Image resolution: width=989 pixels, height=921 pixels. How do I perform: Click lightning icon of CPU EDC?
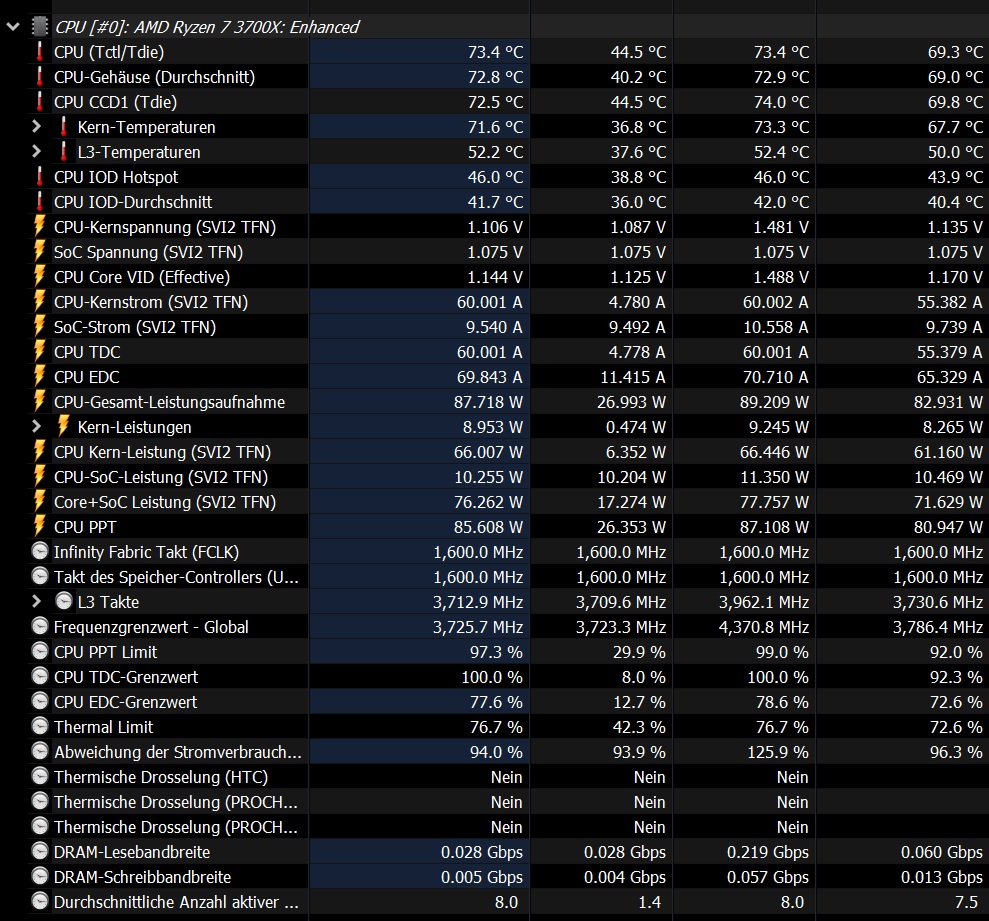click(40, 377)
